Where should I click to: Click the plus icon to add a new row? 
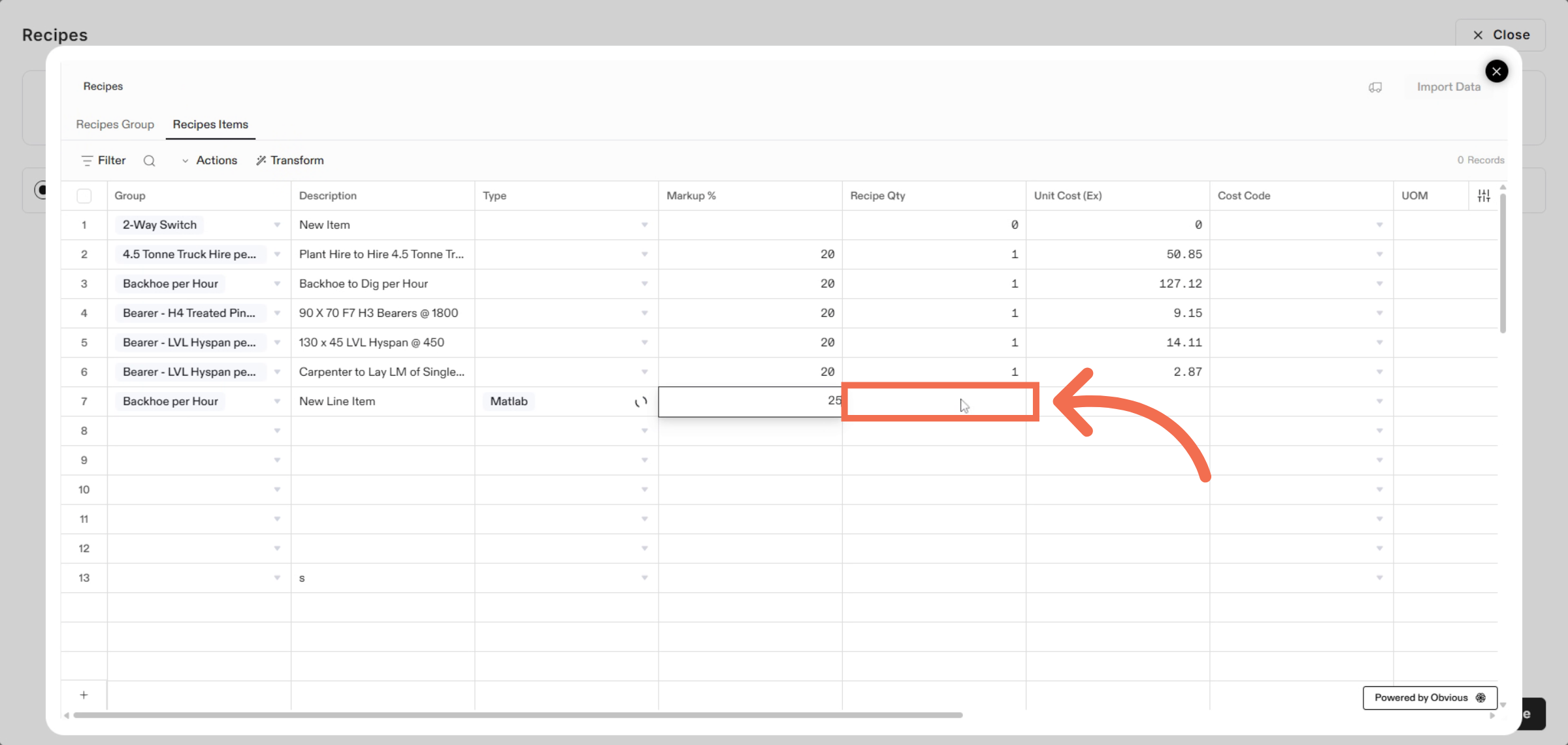(84, 695)
